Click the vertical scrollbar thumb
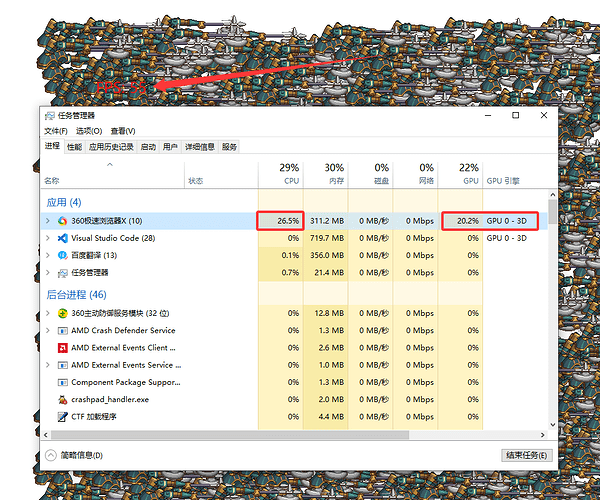Viewport: 600px width, 500px height. pos(552,212)
